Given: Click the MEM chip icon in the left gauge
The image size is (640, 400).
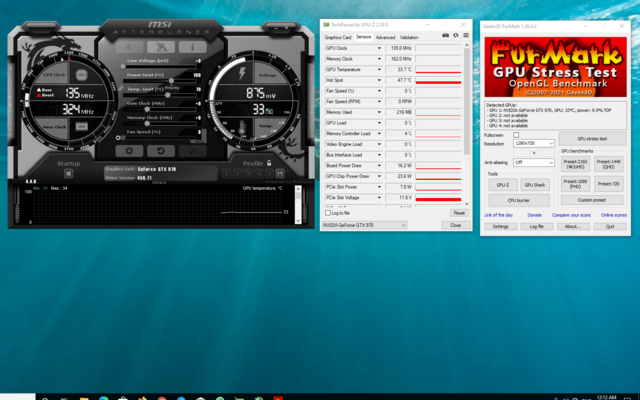Looking at the screenshot, I should (81, 127).
